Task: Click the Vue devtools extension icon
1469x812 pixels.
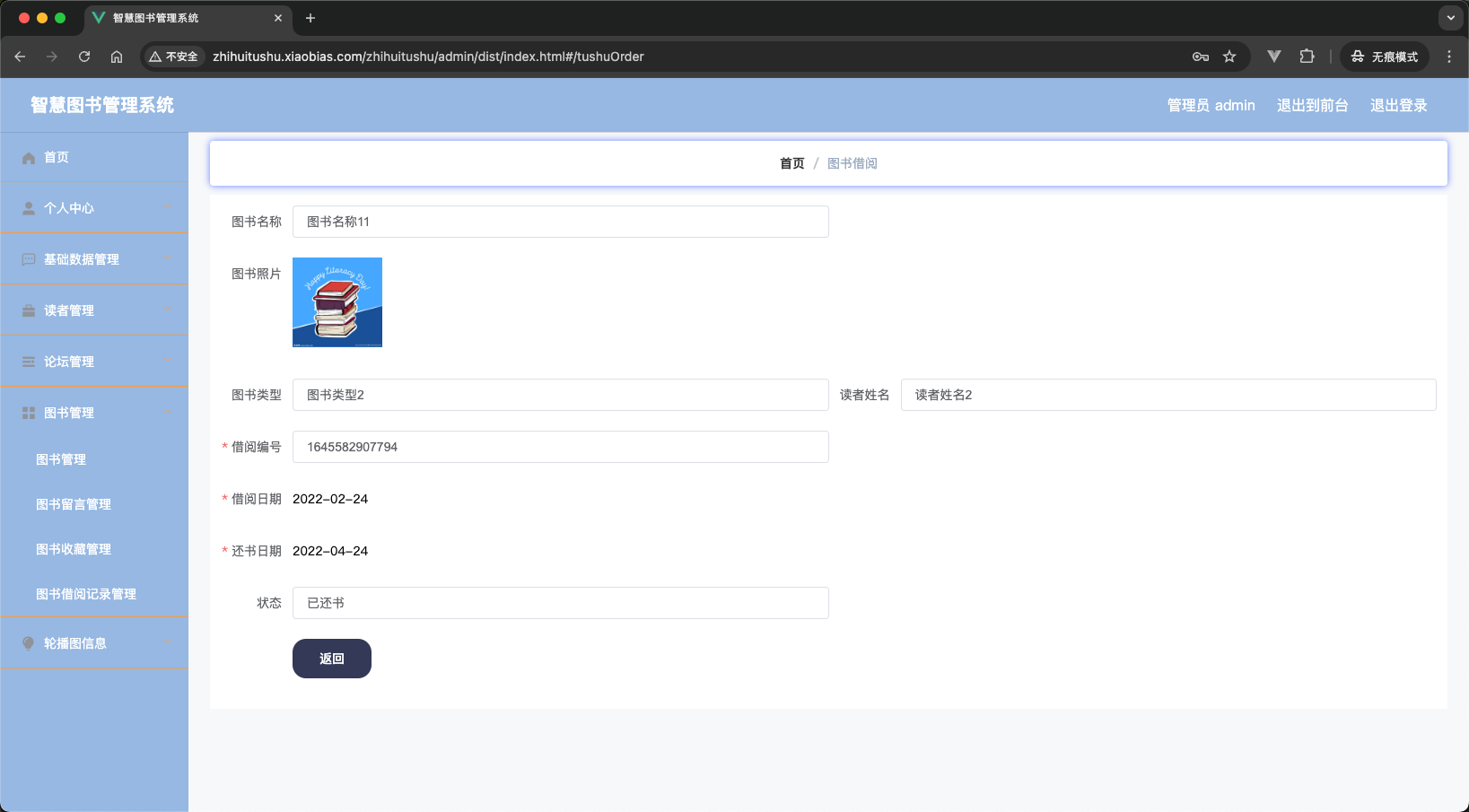Action: pyautogui.click(x=1274, y=57)
